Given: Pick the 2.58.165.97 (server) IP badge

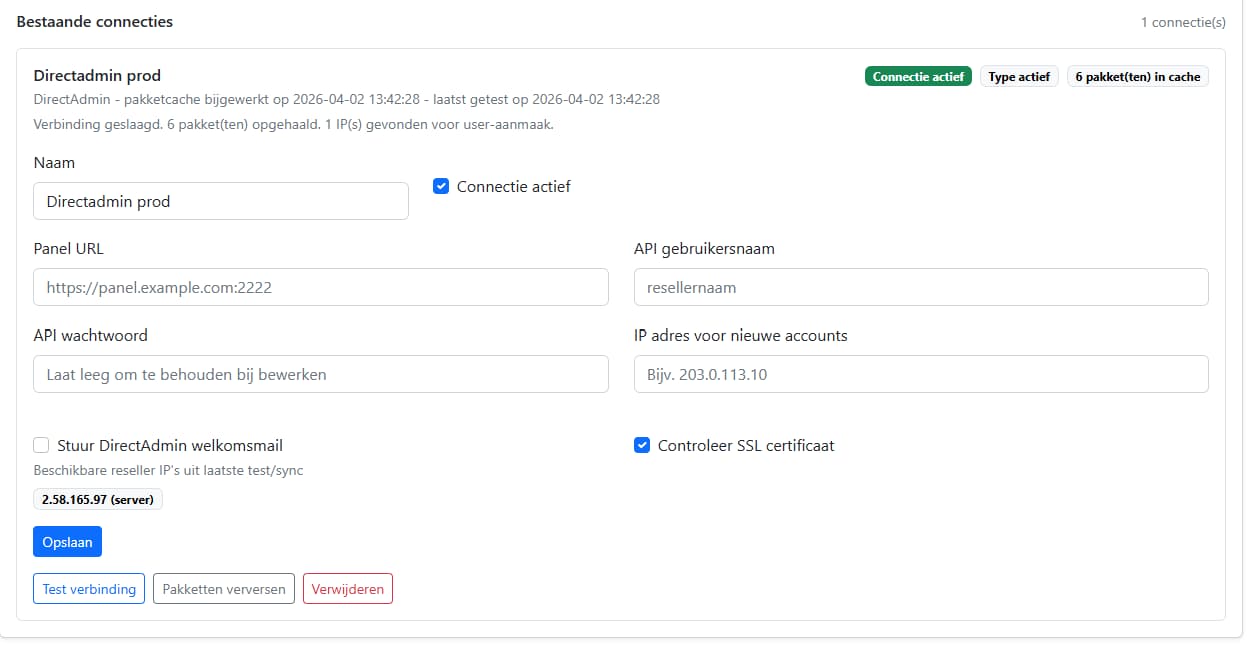Looking at the screenshot, I should point(98,499).
